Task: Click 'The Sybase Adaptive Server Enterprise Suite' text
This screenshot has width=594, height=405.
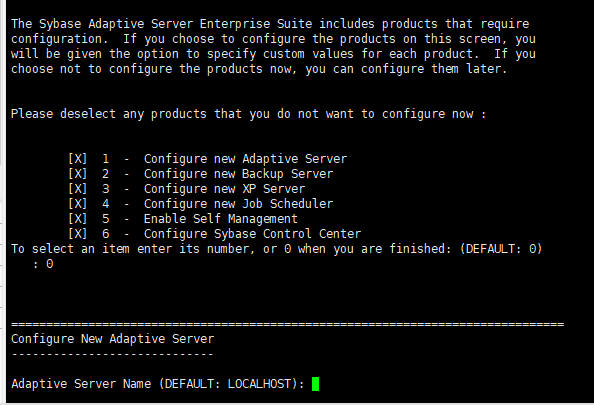Action: (161, 24)
